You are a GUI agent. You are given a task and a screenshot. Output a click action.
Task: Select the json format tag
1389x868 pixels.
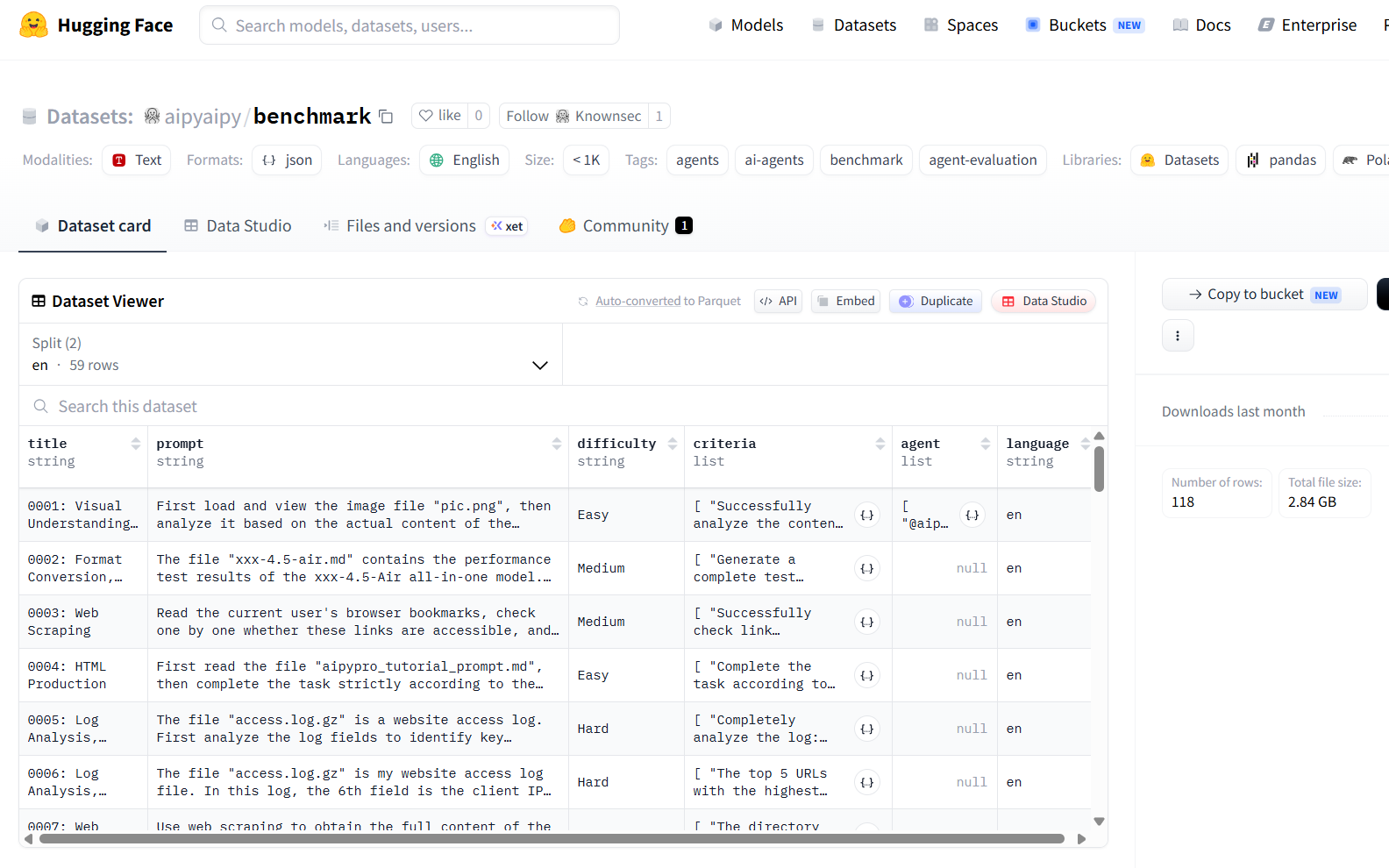tap(287, 160)
